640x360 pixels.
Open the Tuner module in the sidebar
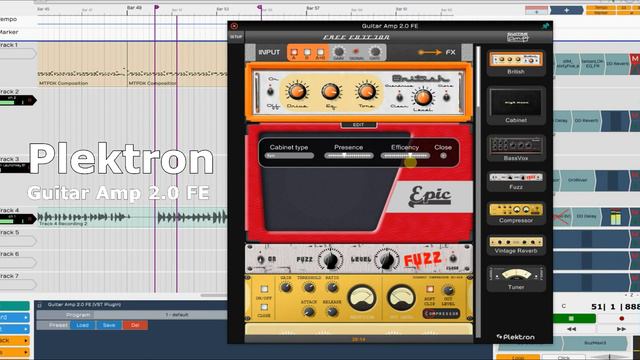click(516, 278)
